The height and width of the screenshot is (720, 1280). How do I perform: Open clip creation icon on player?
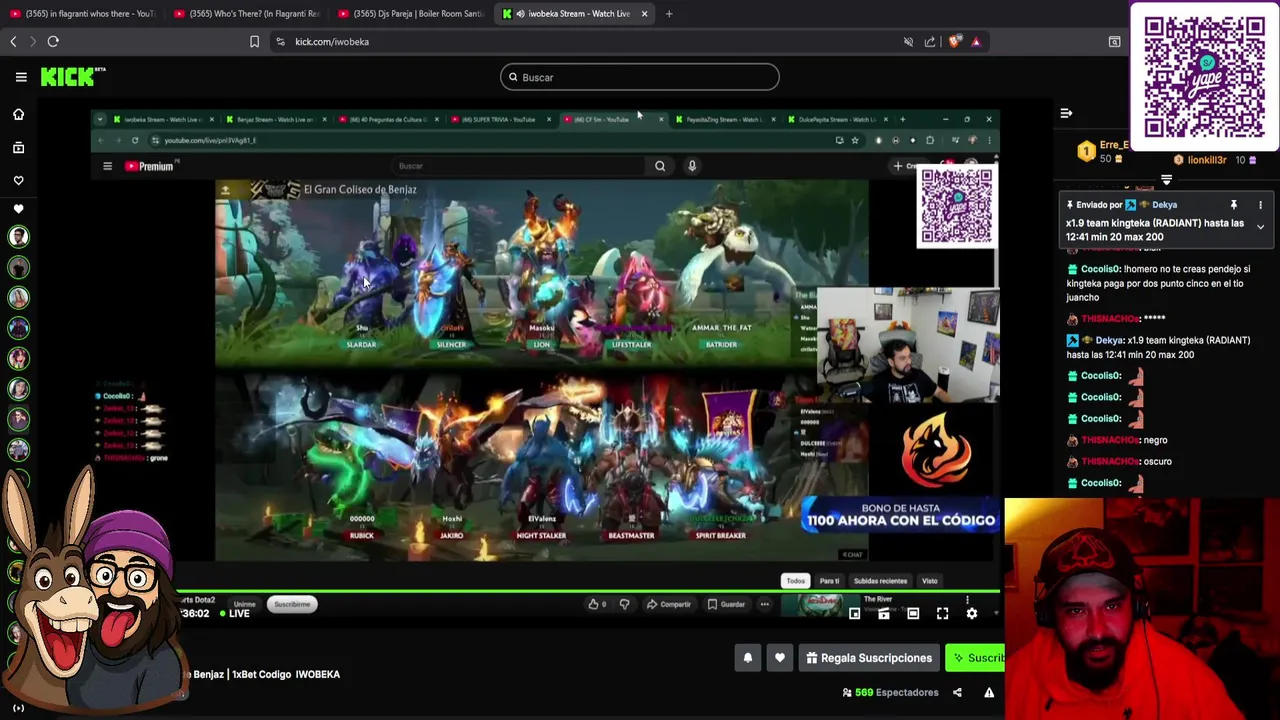pos(884,613)
